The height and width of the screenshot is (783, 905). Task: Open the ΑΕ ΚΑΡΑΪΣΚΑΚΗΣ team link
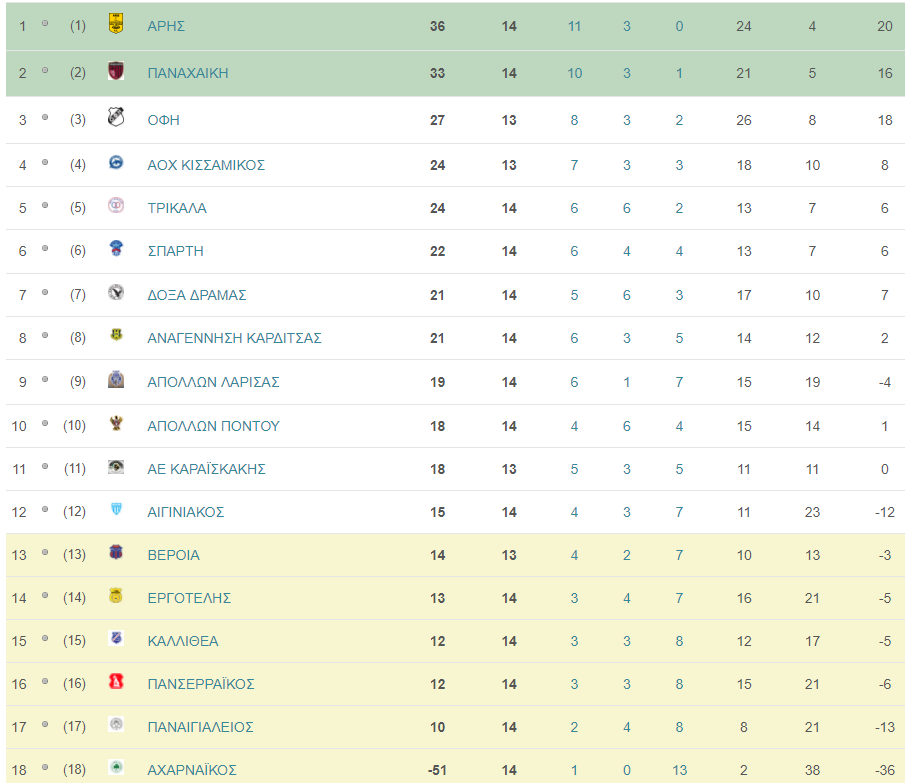pyautogui.click(x=207, y=469)
